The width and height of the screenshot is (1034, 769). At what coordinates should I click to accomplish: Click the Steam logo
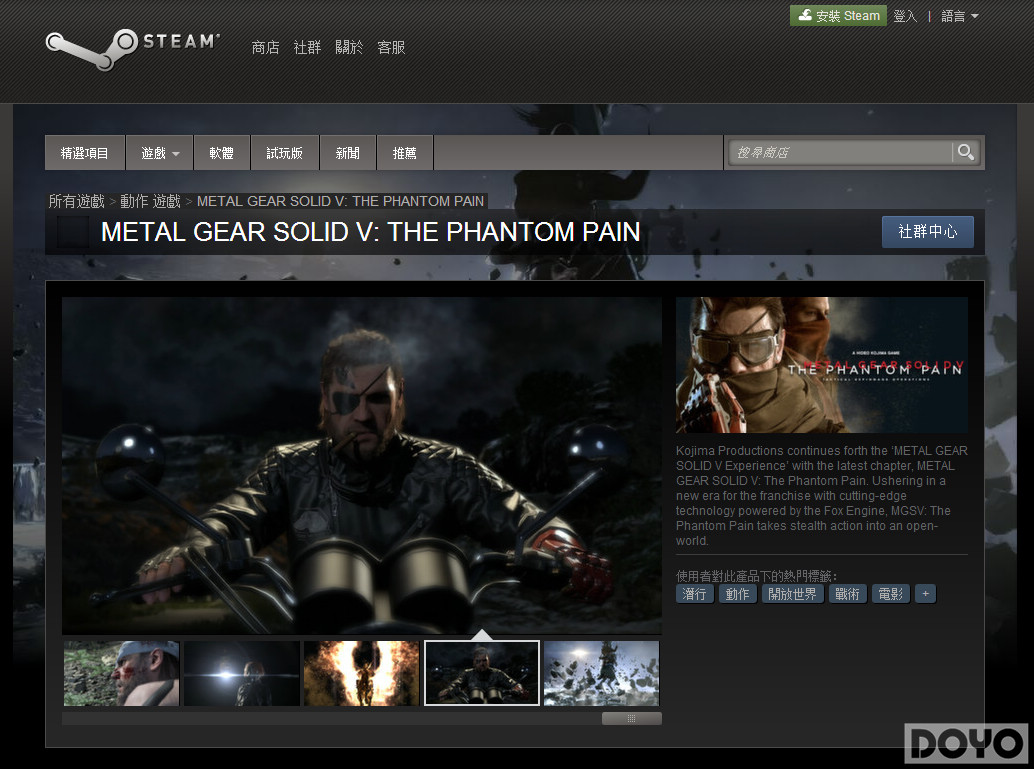(133, 49)
